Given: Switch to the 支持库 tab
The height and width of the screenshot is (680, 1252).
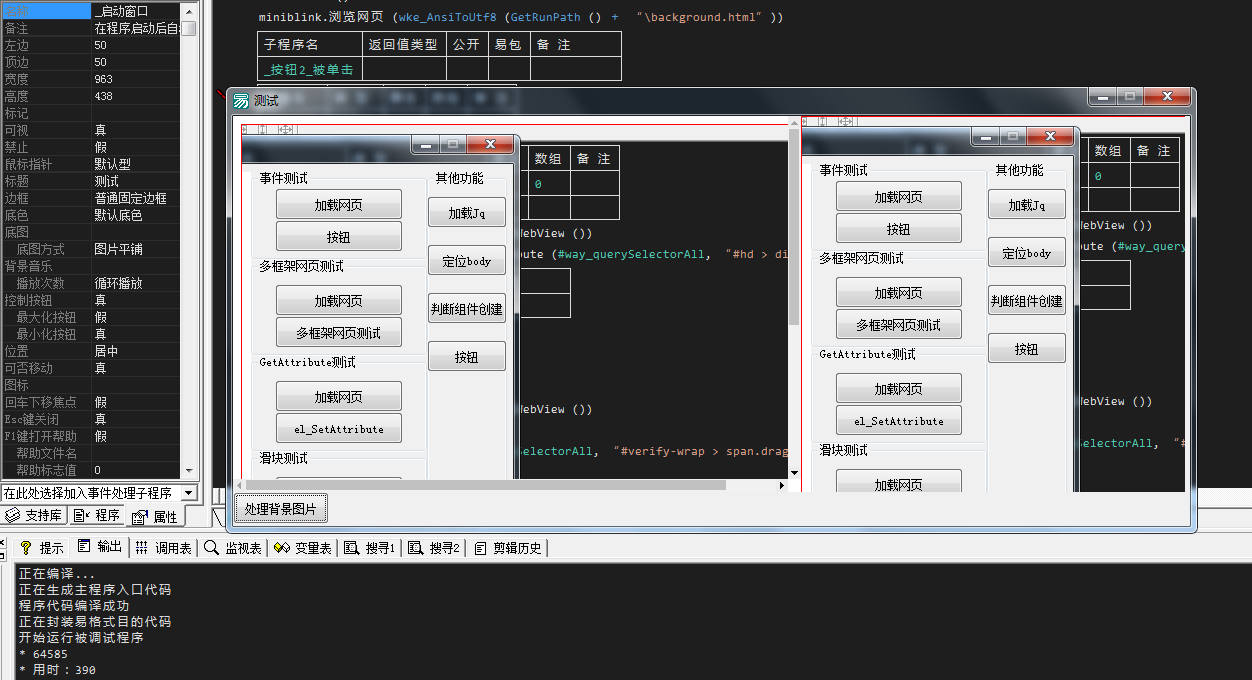Looking at the screenshot, I should (x=35, y=516).
